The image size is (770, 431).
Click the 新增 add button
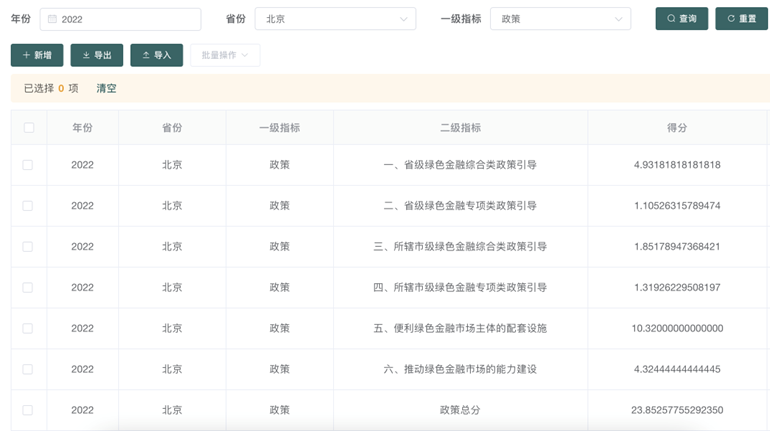tap(37, 55)
